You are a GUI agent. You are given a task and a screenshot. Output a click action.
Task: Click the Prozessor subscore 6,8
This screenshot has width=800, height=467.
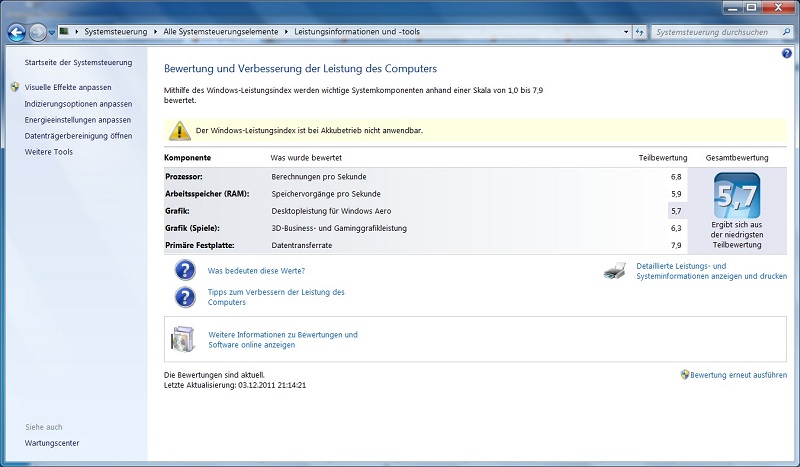pyautogui.click(x=676, y=177)
